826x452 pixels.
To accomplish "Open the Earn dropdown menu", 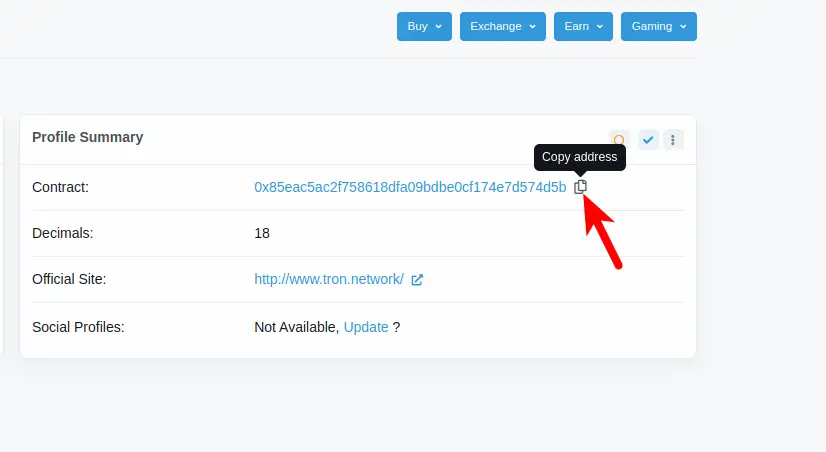I will click(x=583, y=27).
